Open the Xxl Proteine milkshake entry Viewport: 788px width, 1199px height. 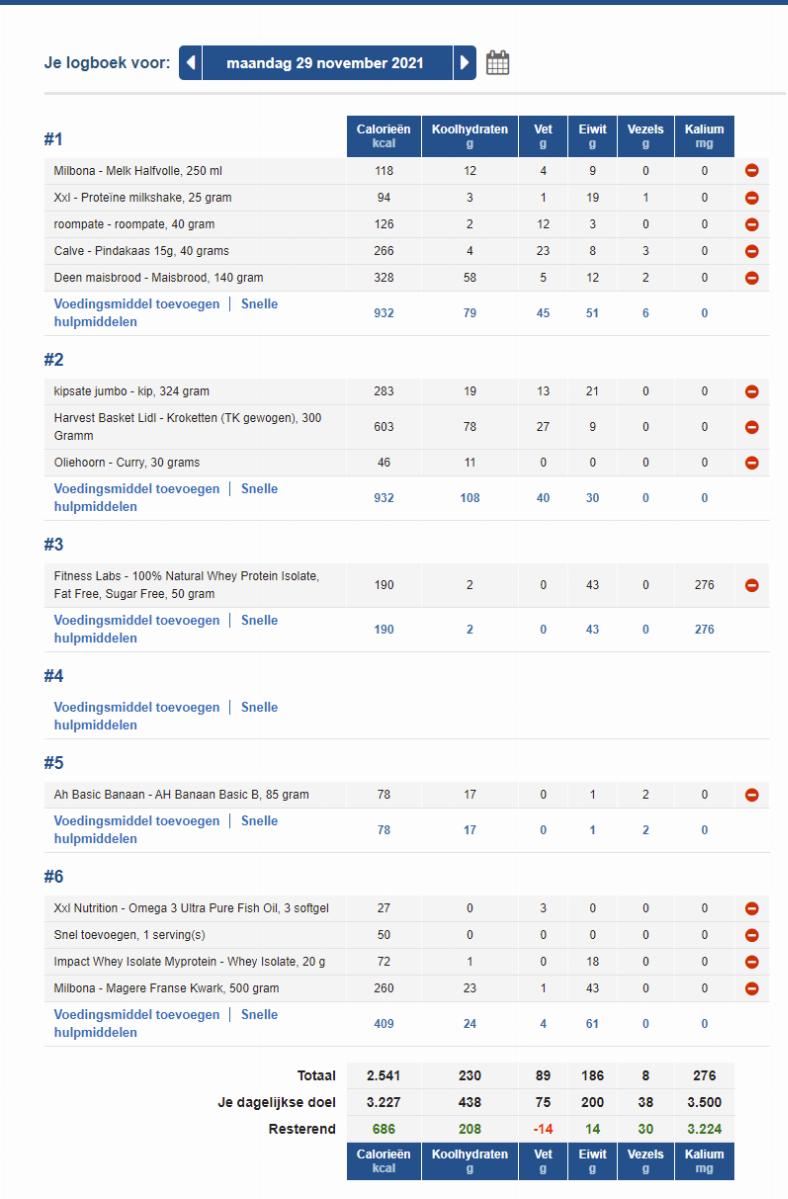[143, 198]
